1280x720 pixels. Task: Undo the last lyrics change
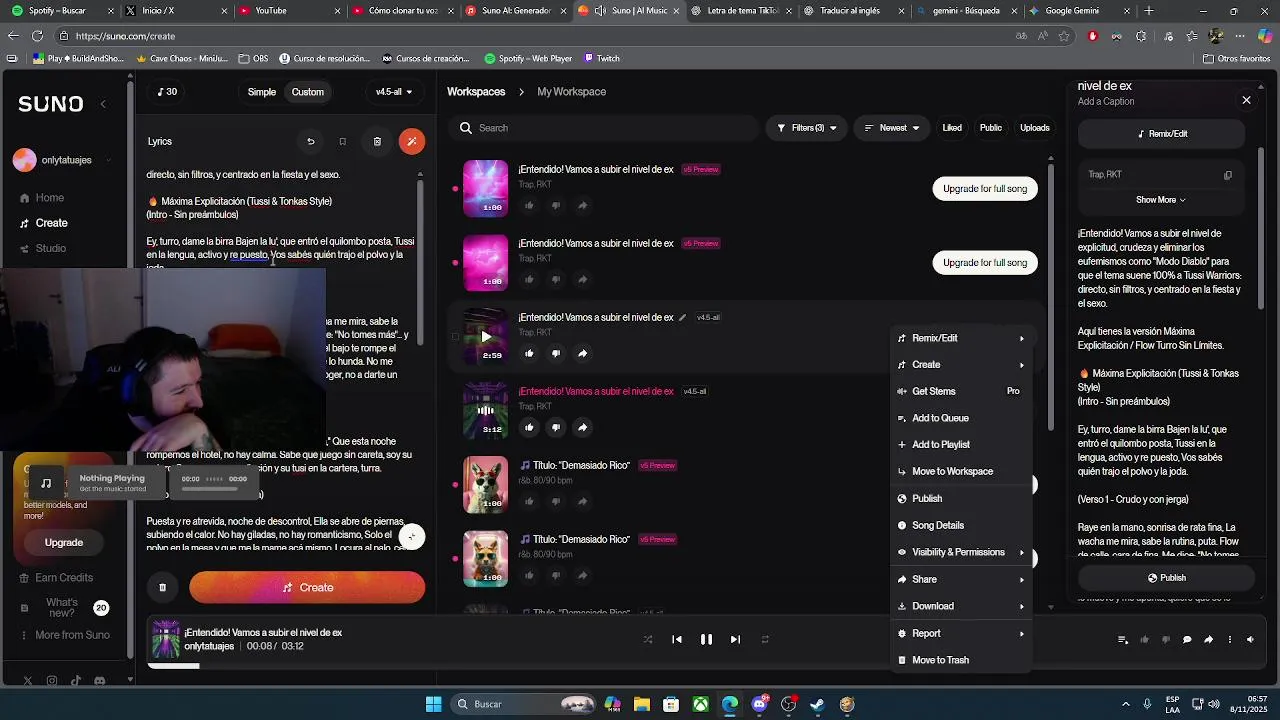[310, 141]
